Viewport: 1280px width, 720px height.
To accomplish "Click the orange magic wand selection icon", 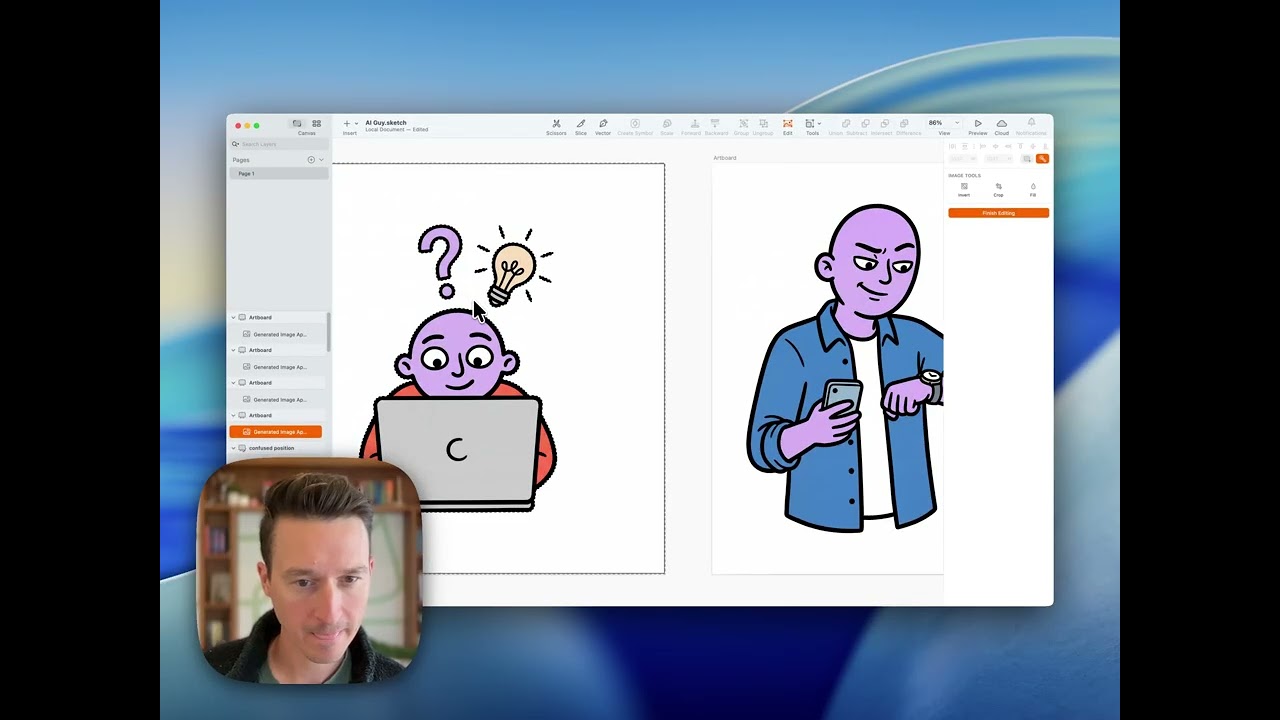I will (1042, 159).
